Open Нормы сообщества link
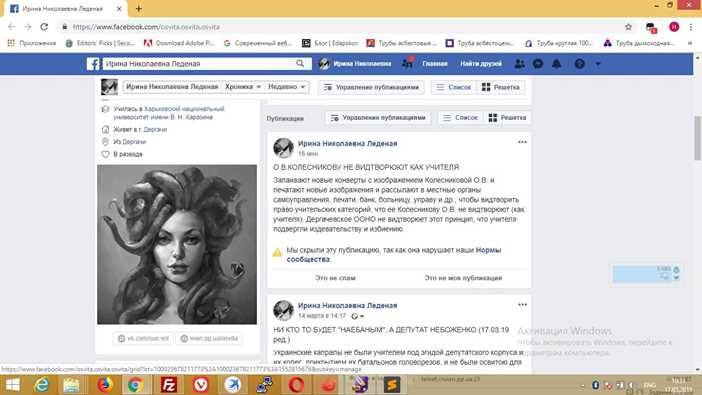Image resolution: width=702 pixels, height=395 pixels. click(394, 254)
